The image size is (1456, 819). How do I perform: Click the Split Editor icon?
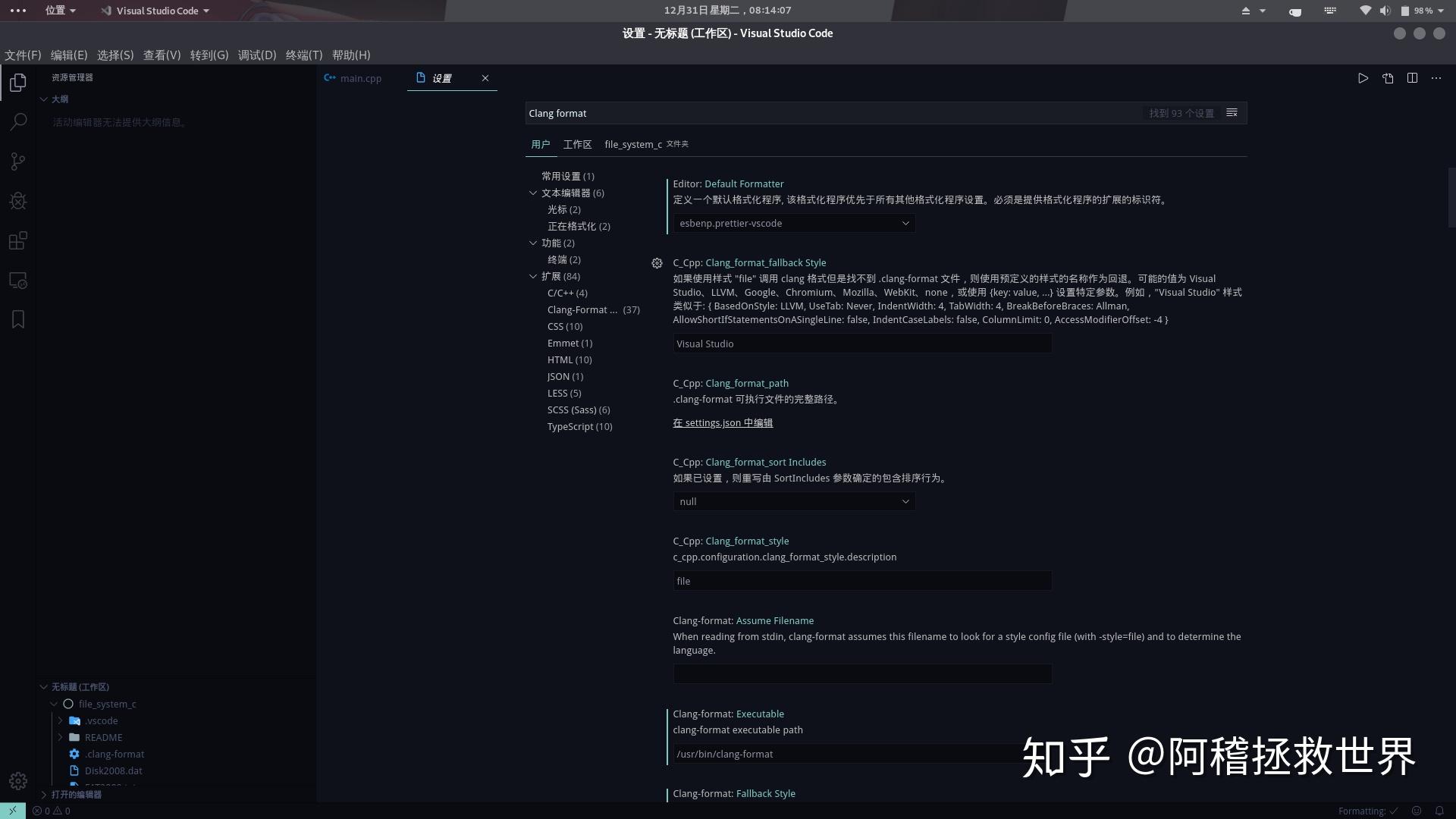pyautogui.click(x=1412, y=78)
